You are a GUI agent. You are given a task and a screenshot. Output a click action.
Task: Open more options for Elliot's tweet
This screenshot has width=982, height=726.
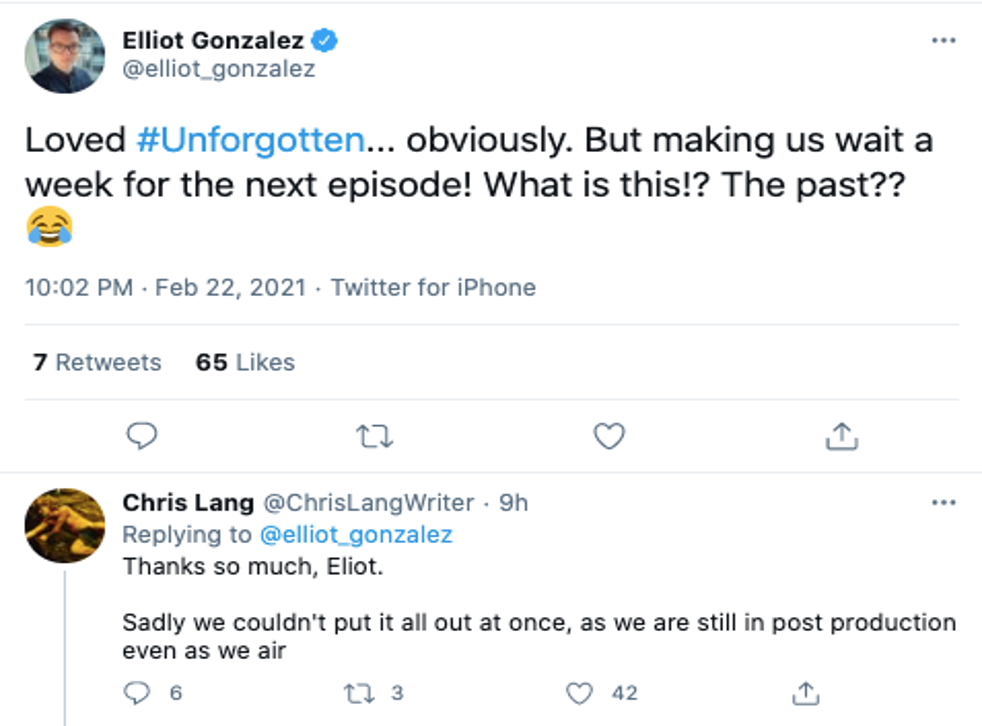(943, 41)
